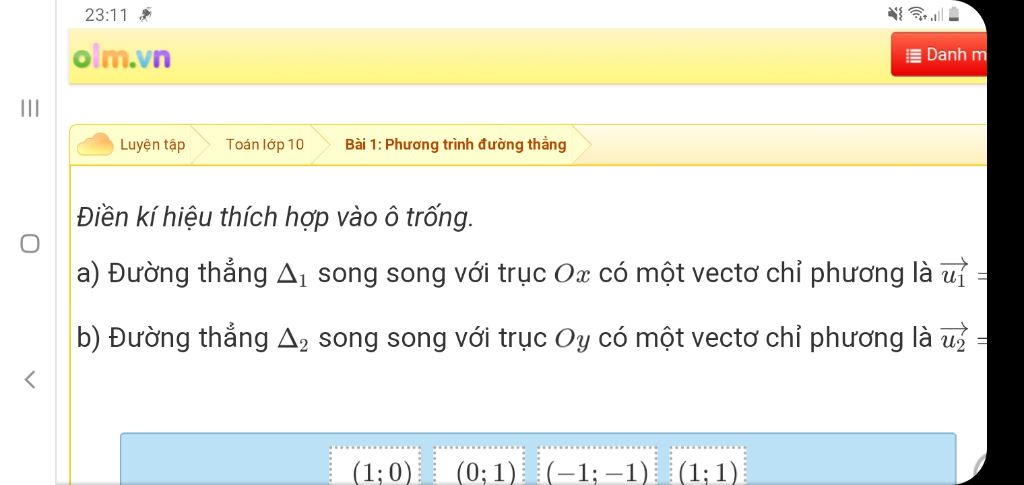Click the Wi-Fi status icon
The width and height of the screenshot is (1024, 485).
pos(918,14)
